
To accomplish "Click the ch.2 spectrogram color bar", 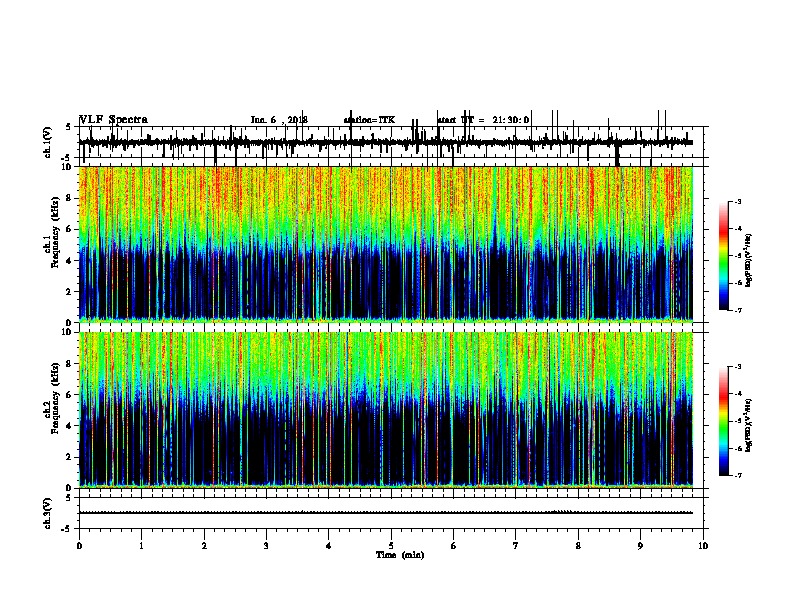I will point(723,421).
